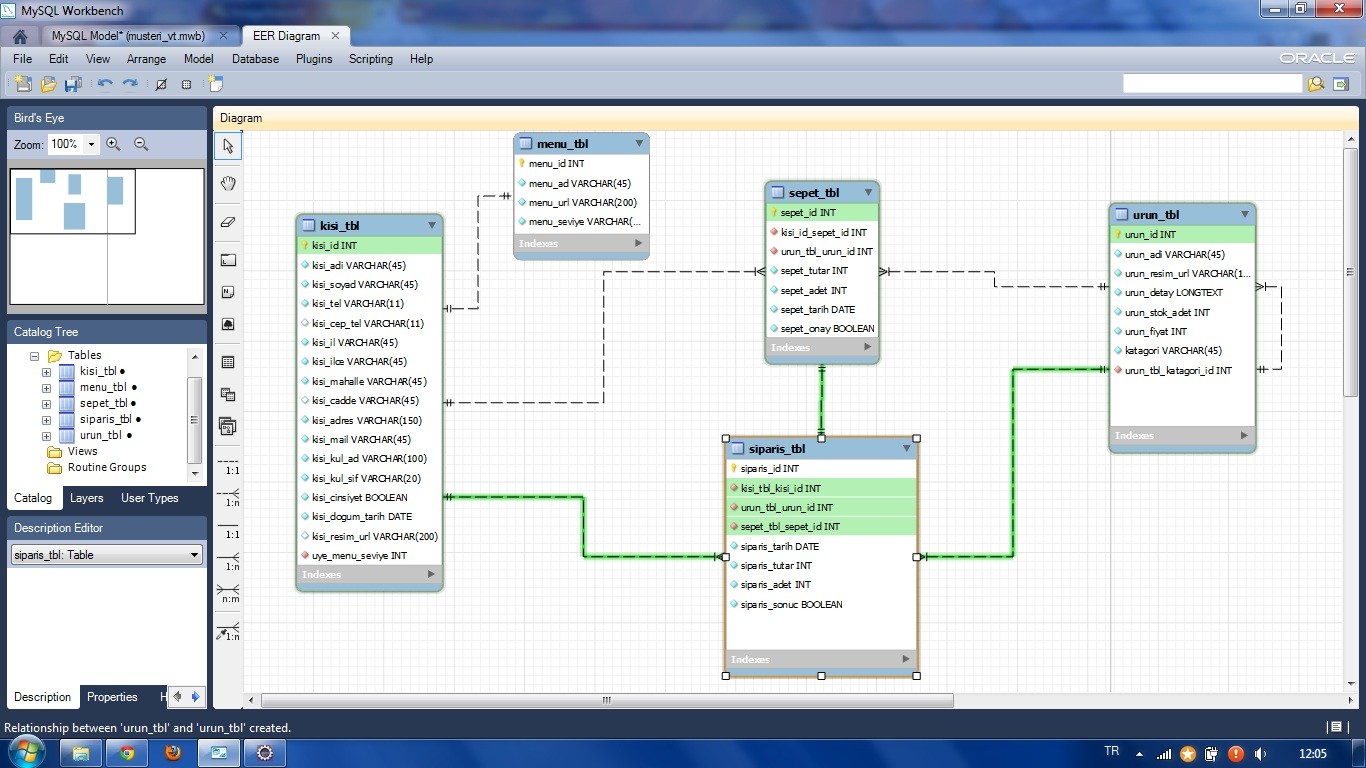
Task: Switch to the User Types tab
Action: 149,498
